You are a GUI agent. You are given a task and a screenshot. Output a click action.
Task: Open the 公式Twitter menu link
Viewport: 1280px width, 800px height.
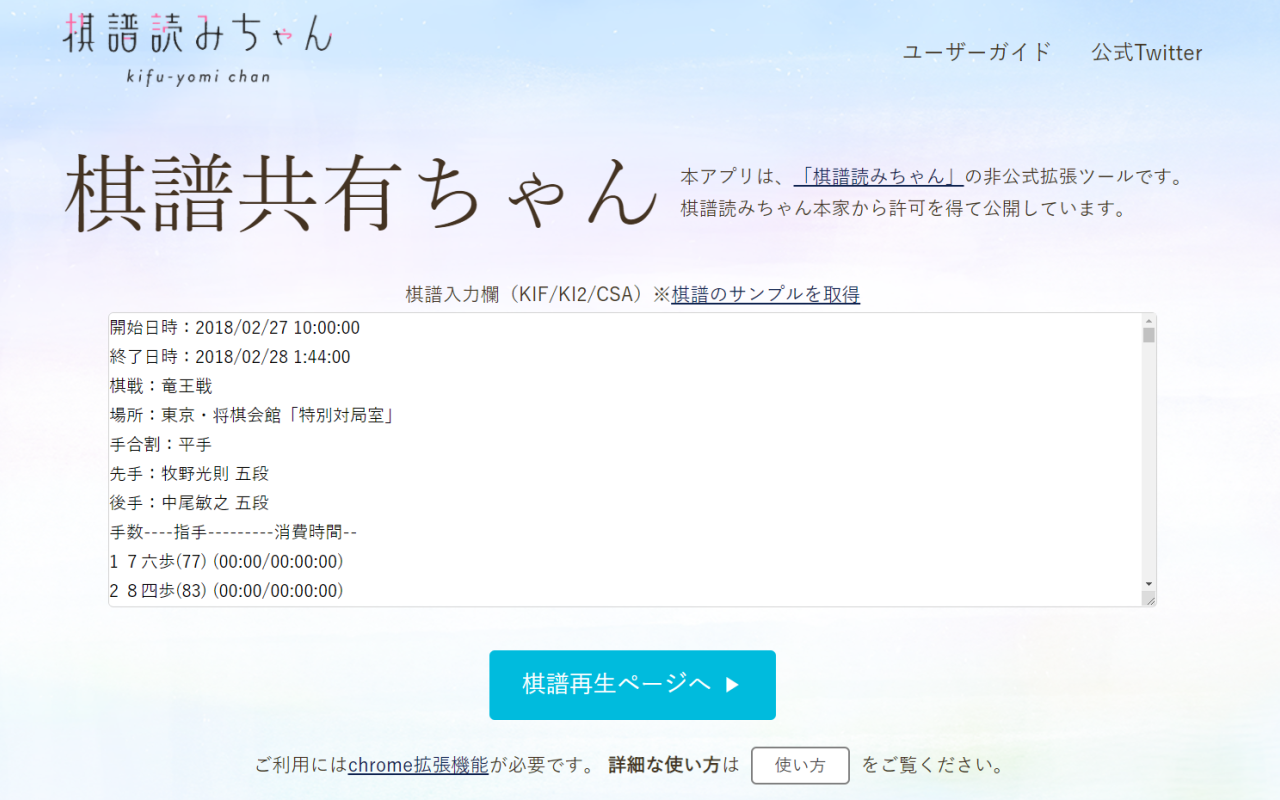[x=1147, y=52]
